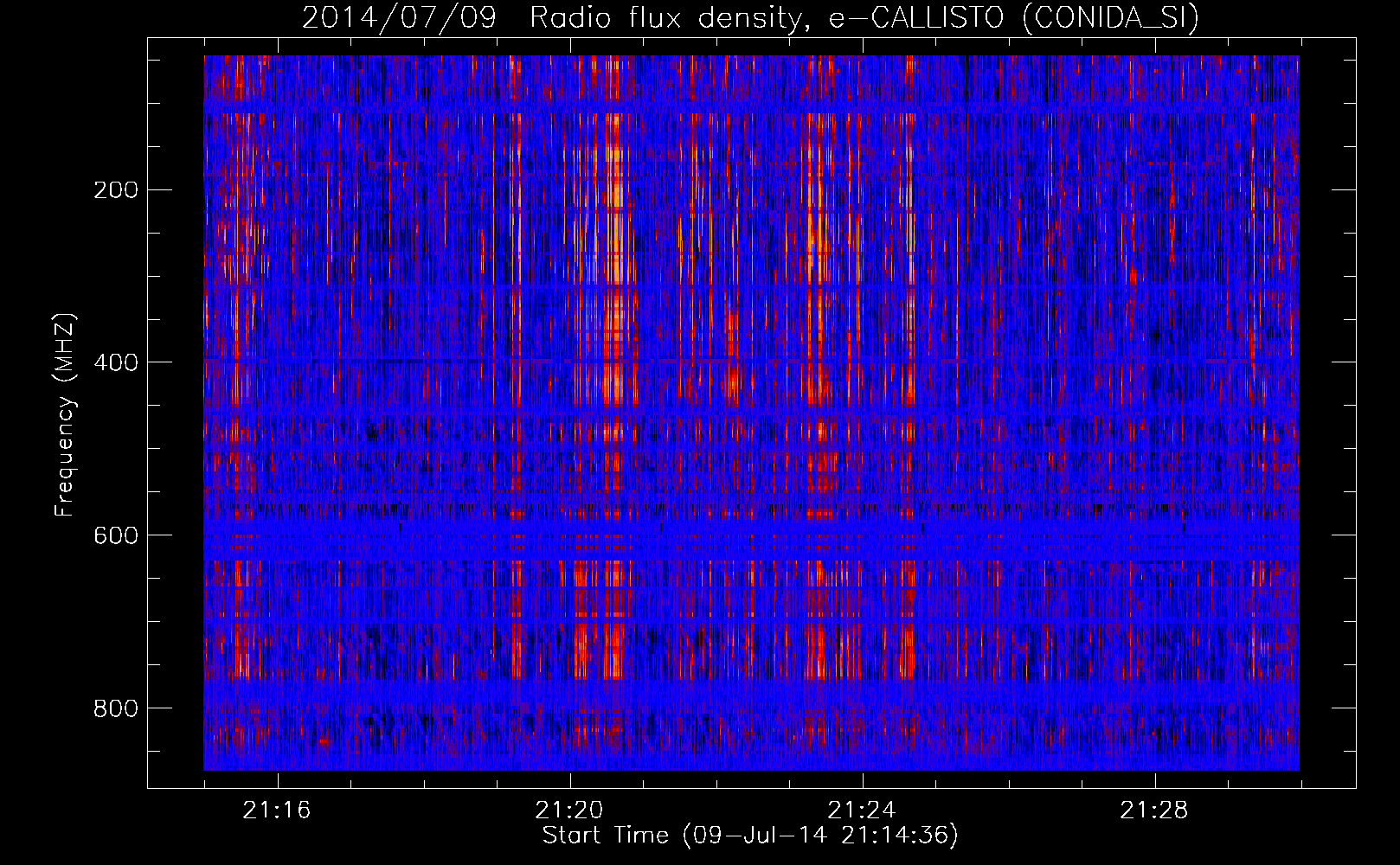
Task: Click the 21:20 time tick label
Action: [x=569, y=811]
